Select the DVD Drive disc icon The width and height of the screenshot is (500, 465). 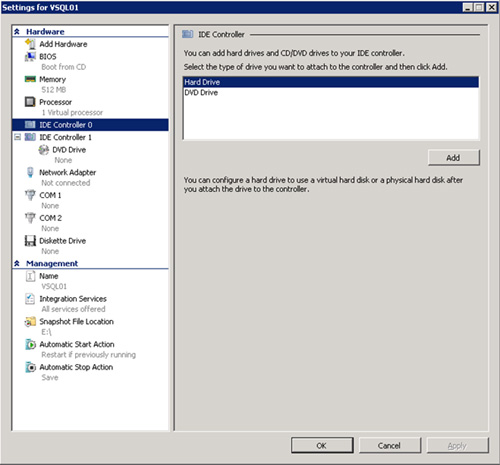43,150
